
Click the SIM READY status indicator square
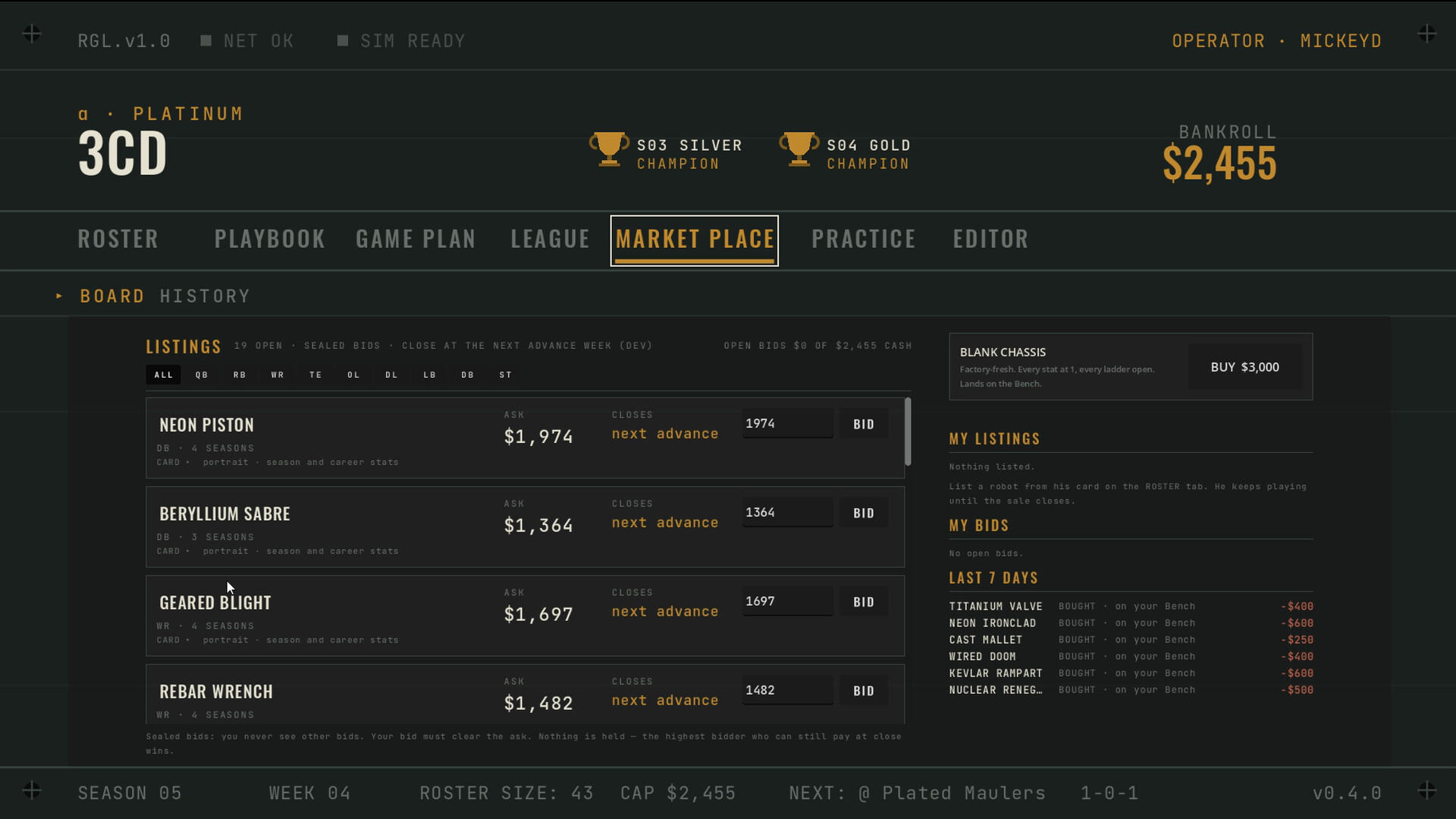coord(342,40)
